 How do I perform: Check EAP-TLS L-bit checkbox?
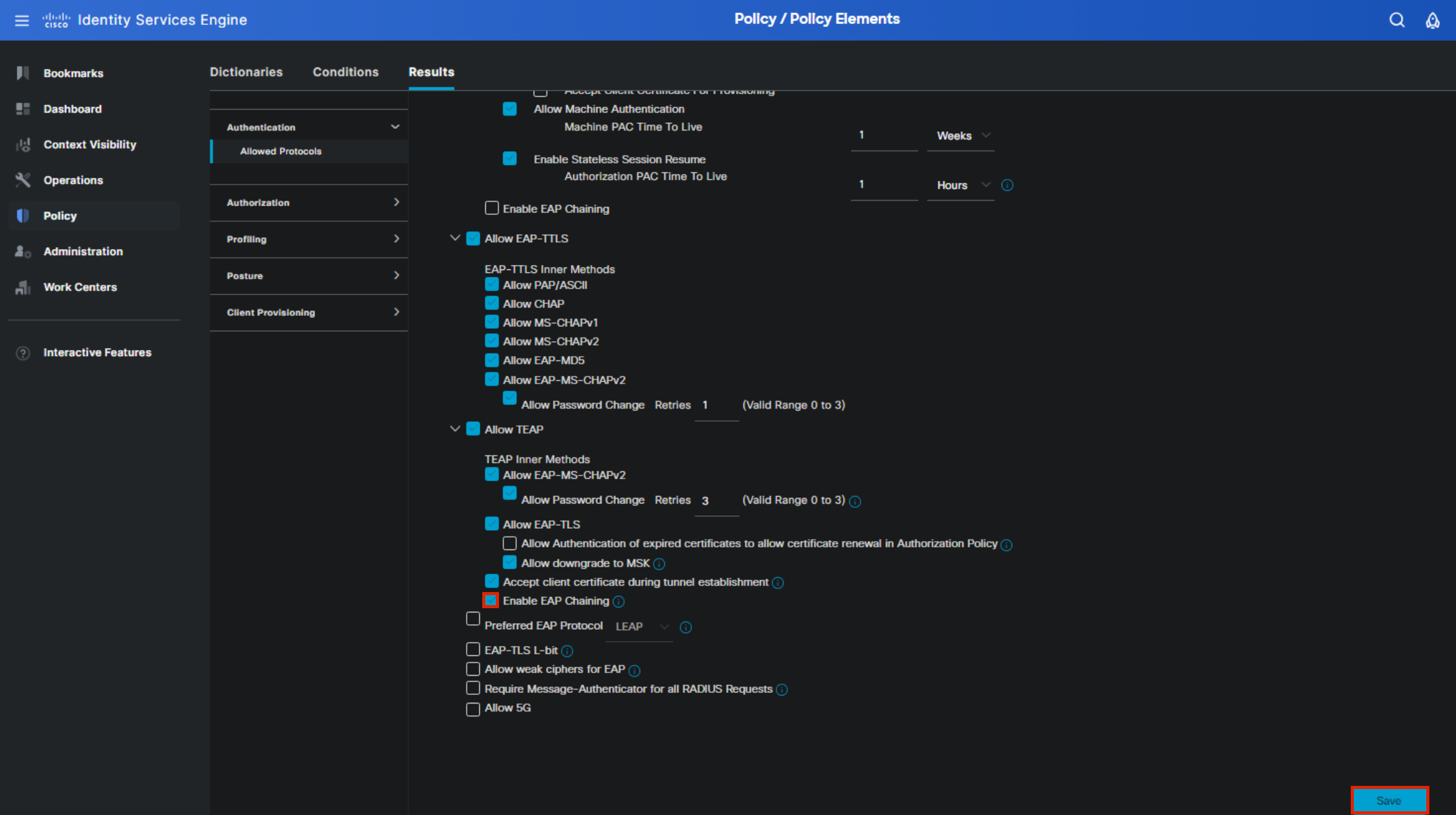(x=473, y=649)
